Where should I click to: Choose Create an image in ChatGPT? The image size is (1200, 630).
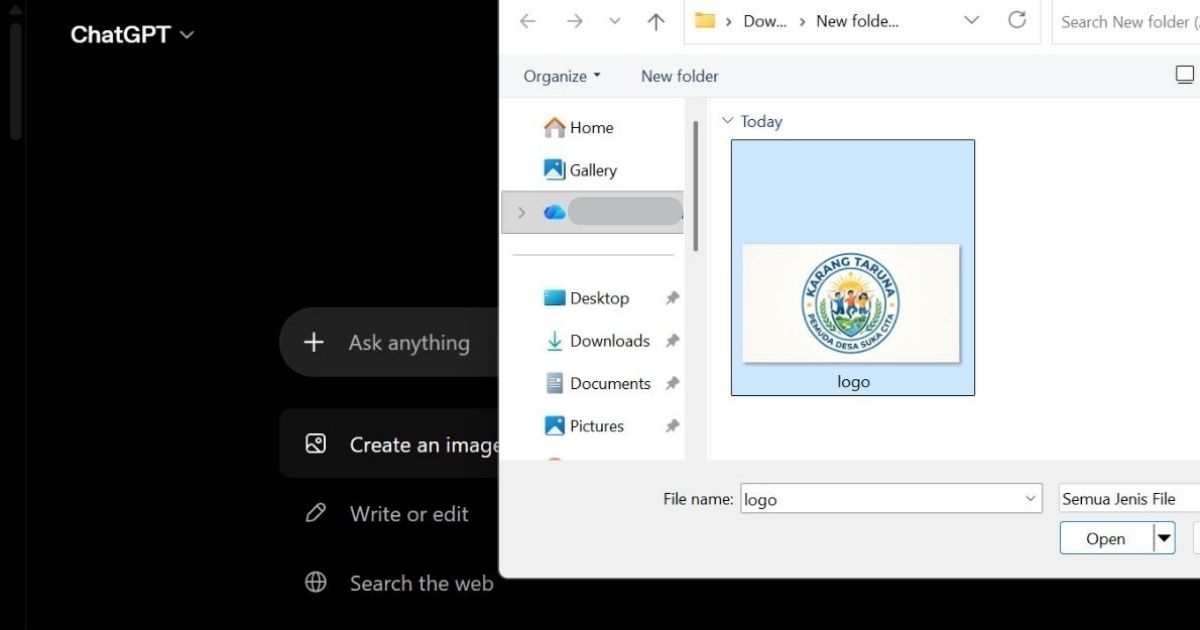(x=389, y=444)
